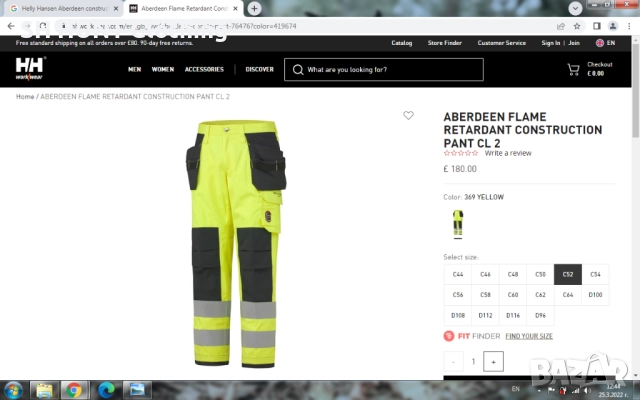Open the MEN menu

[x=134, y=69]
